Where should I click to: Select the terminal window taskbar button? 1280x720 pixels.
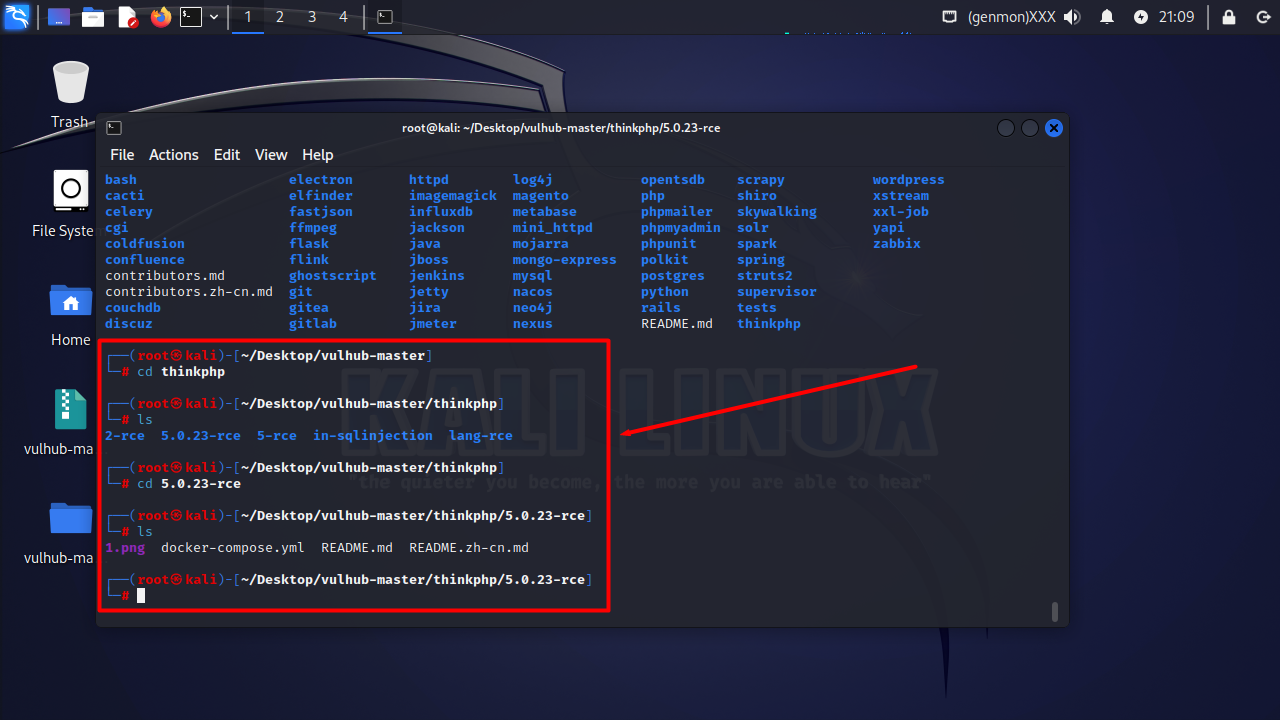[x=384, y=17]
